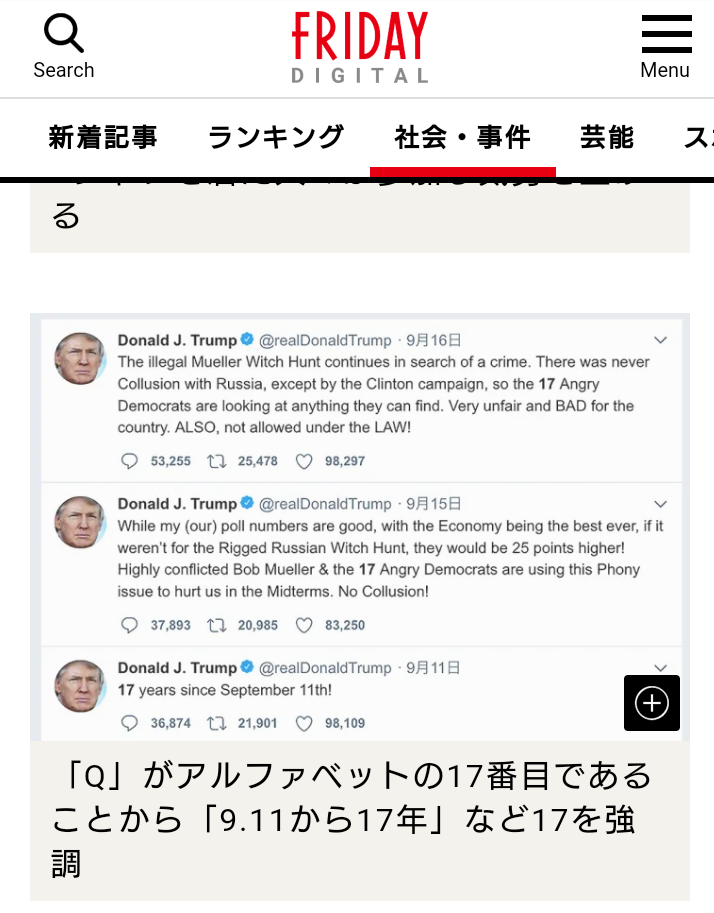Viewport: 714px width, 913px height.
Task: Expand chevron on the 9月11日 tweet
Action: 660,668
